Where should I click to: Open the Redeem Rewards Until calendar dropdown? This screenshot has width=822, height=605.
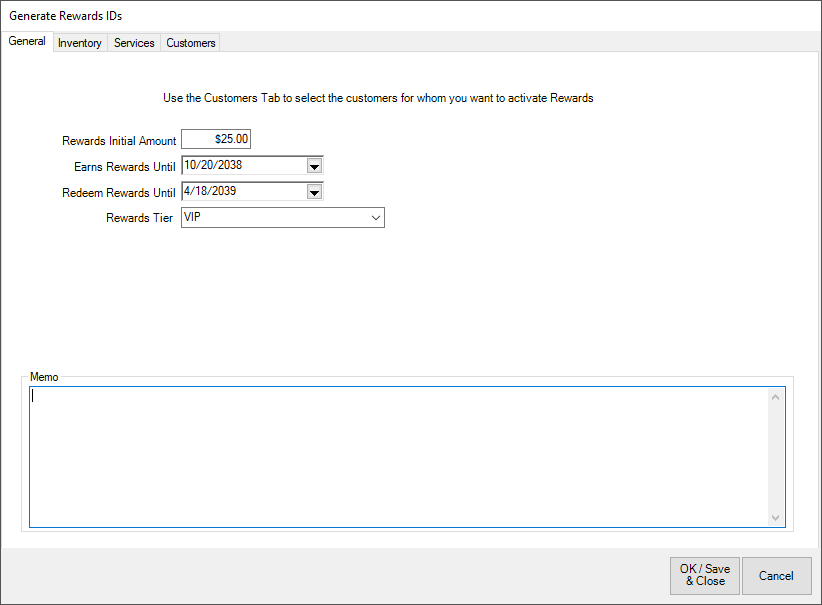click(314, 192)
